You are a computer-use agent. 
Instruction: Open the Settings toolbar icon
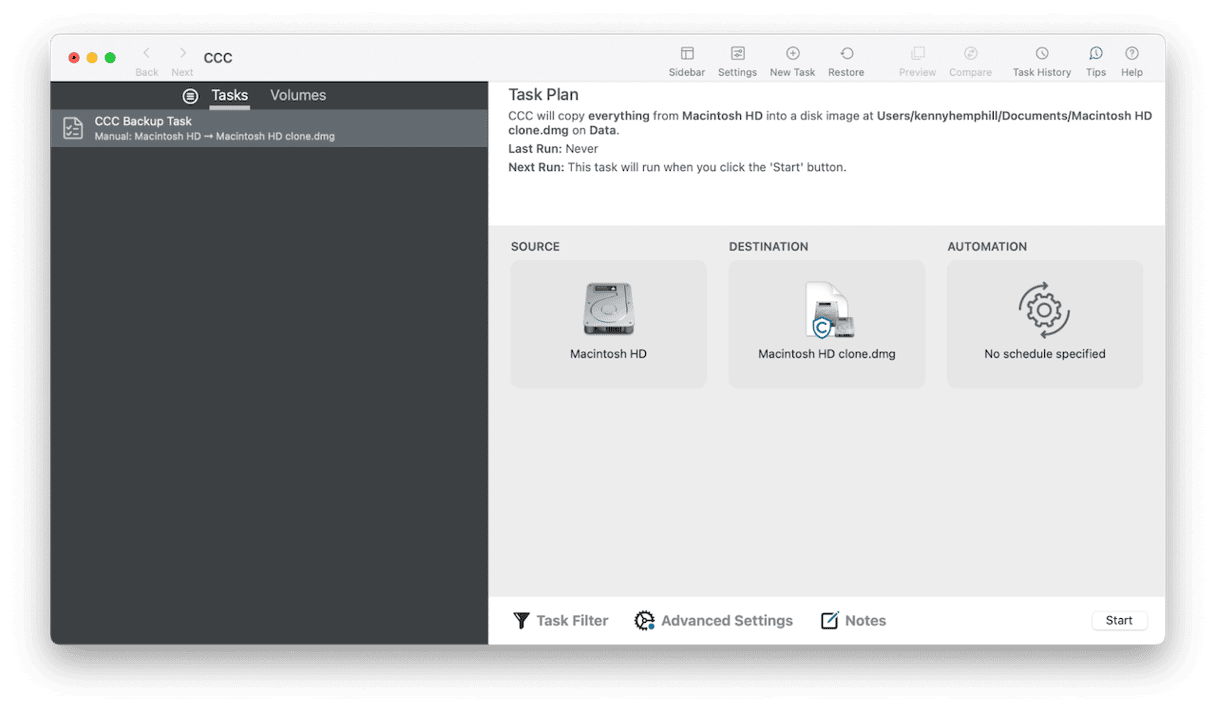737,54
